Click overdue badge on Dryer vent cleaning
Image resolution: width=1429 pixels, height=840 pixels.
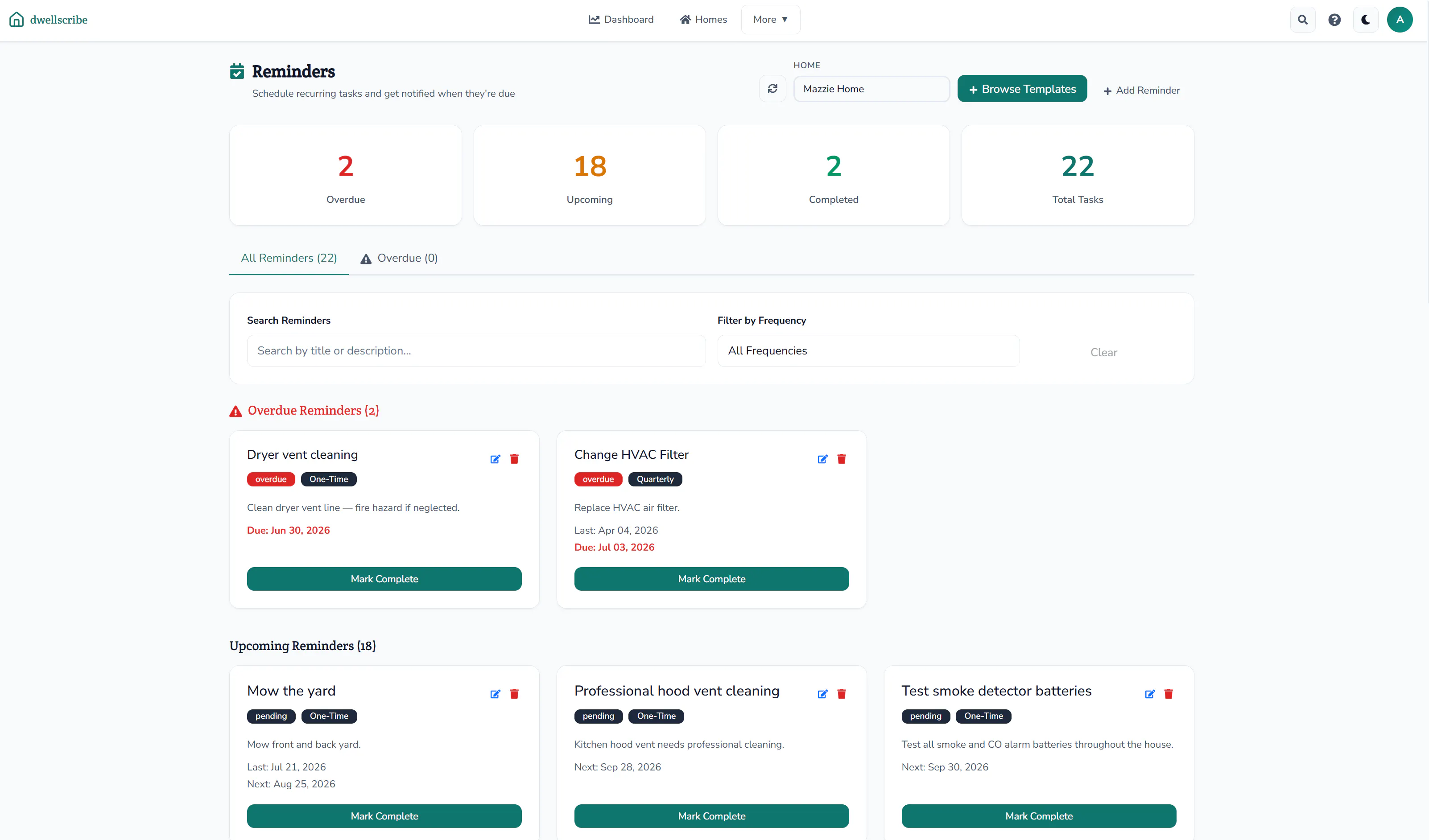(271, 479)
